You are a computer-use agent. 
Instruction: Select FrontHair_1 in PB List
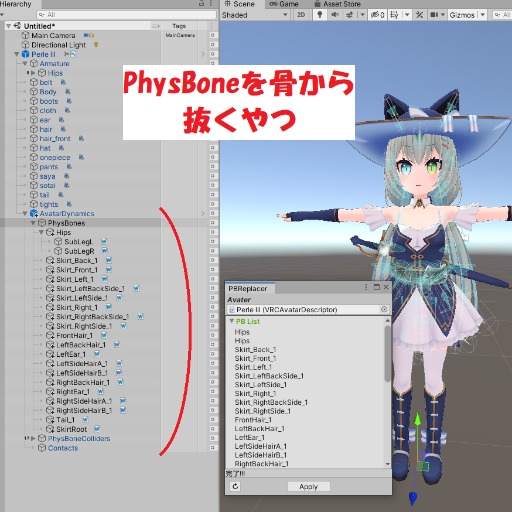pos(253,420)
